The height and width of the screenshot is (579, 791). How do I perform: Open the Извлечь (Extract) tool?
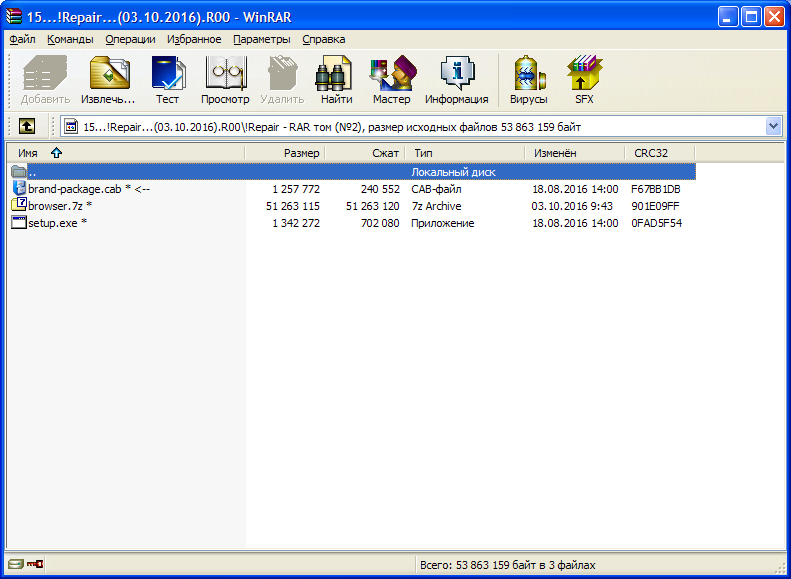pos(108,81)
